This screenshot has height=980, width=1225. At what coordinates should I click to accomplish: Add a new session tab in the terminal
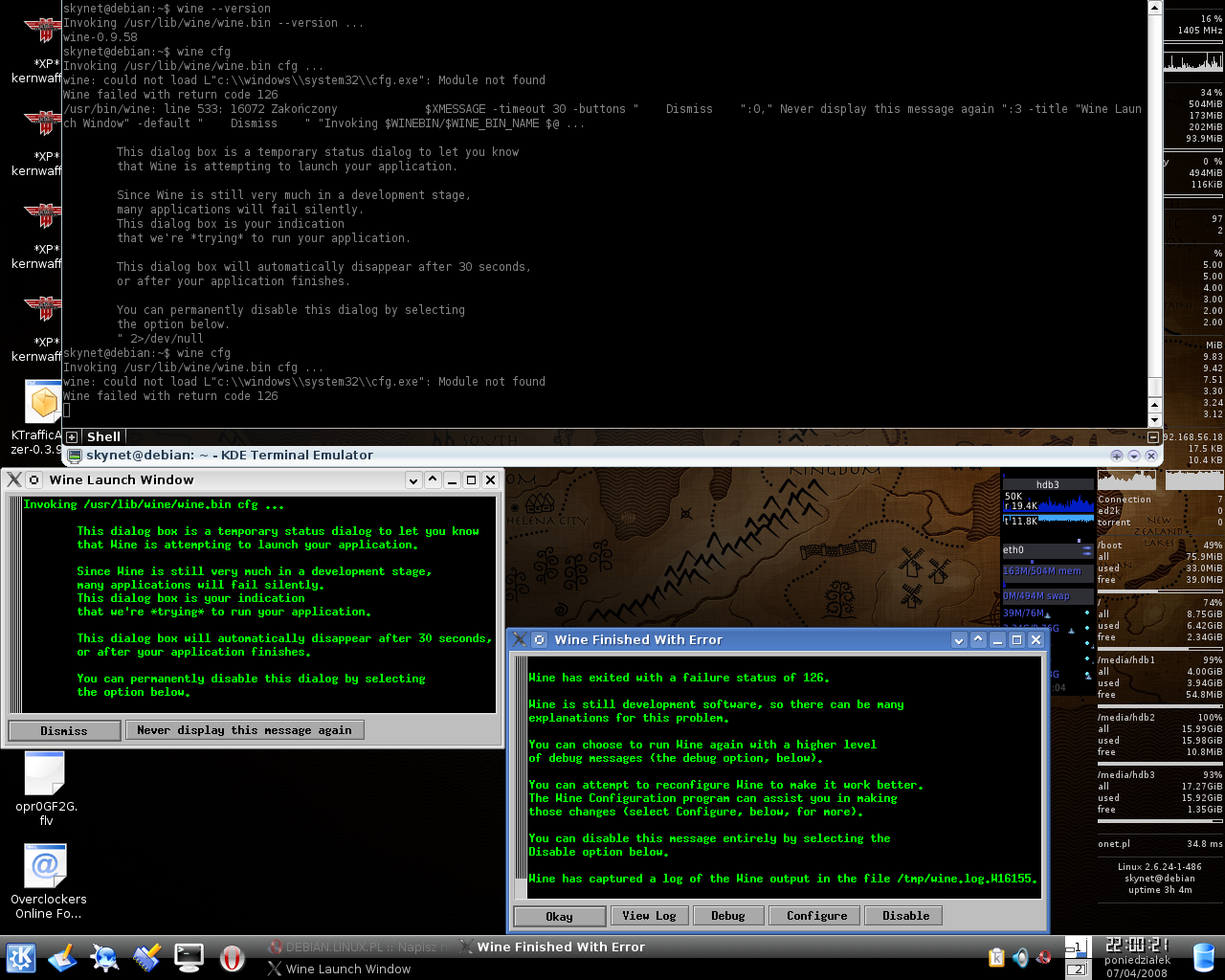click(x=72, y=437)
